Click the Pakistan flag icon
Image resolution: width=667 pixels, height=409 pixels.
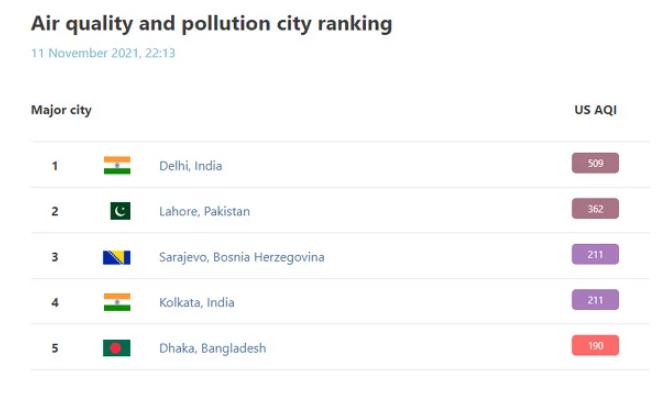click(120, 211)
